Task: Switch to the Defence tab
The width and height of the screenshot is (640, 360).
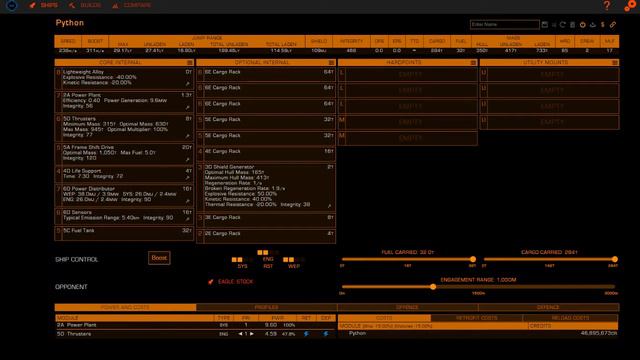Action: click(549, 307)
